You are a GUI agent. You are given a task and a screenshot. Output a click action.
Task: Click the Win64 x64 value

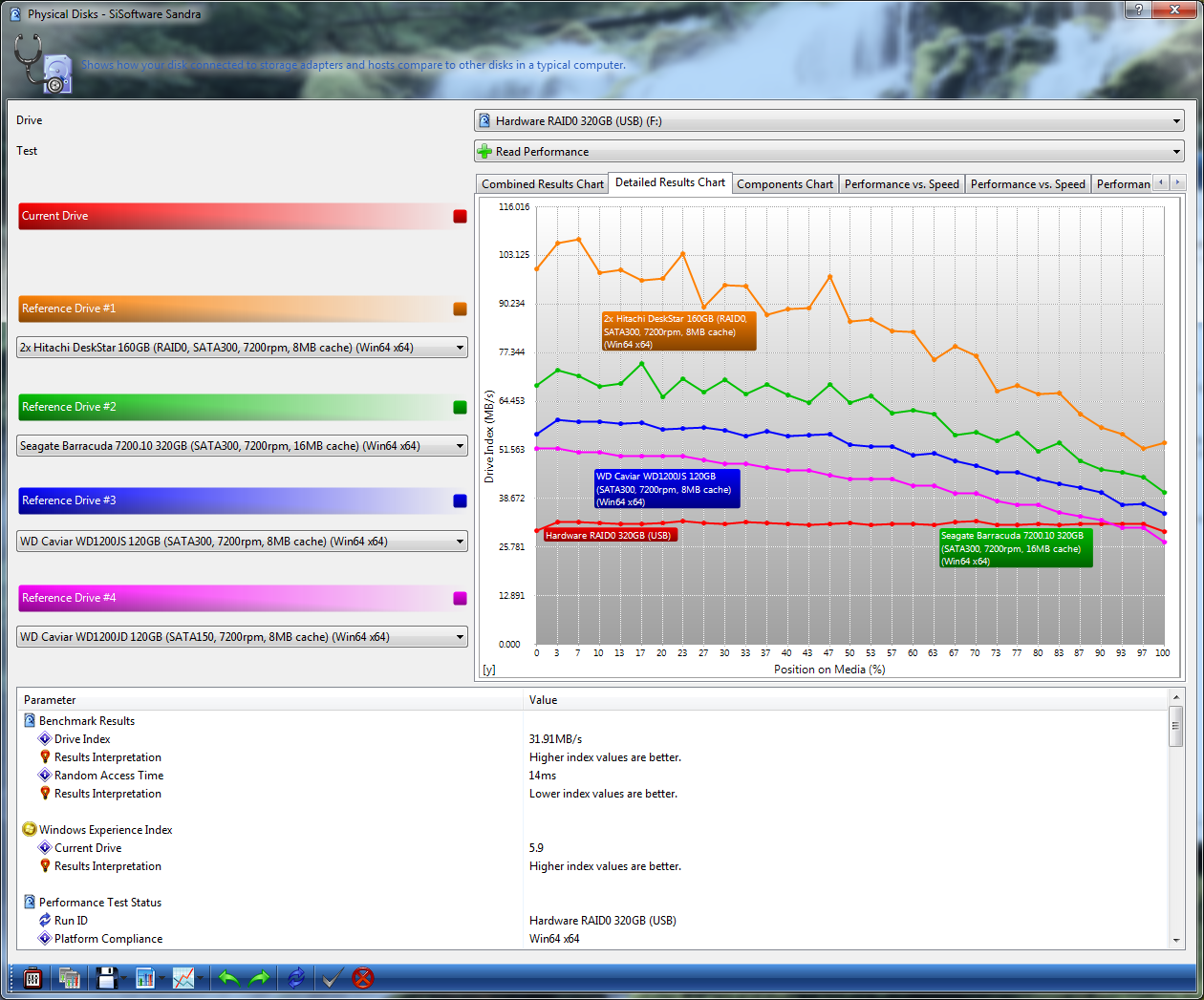(x=554, y=939)
